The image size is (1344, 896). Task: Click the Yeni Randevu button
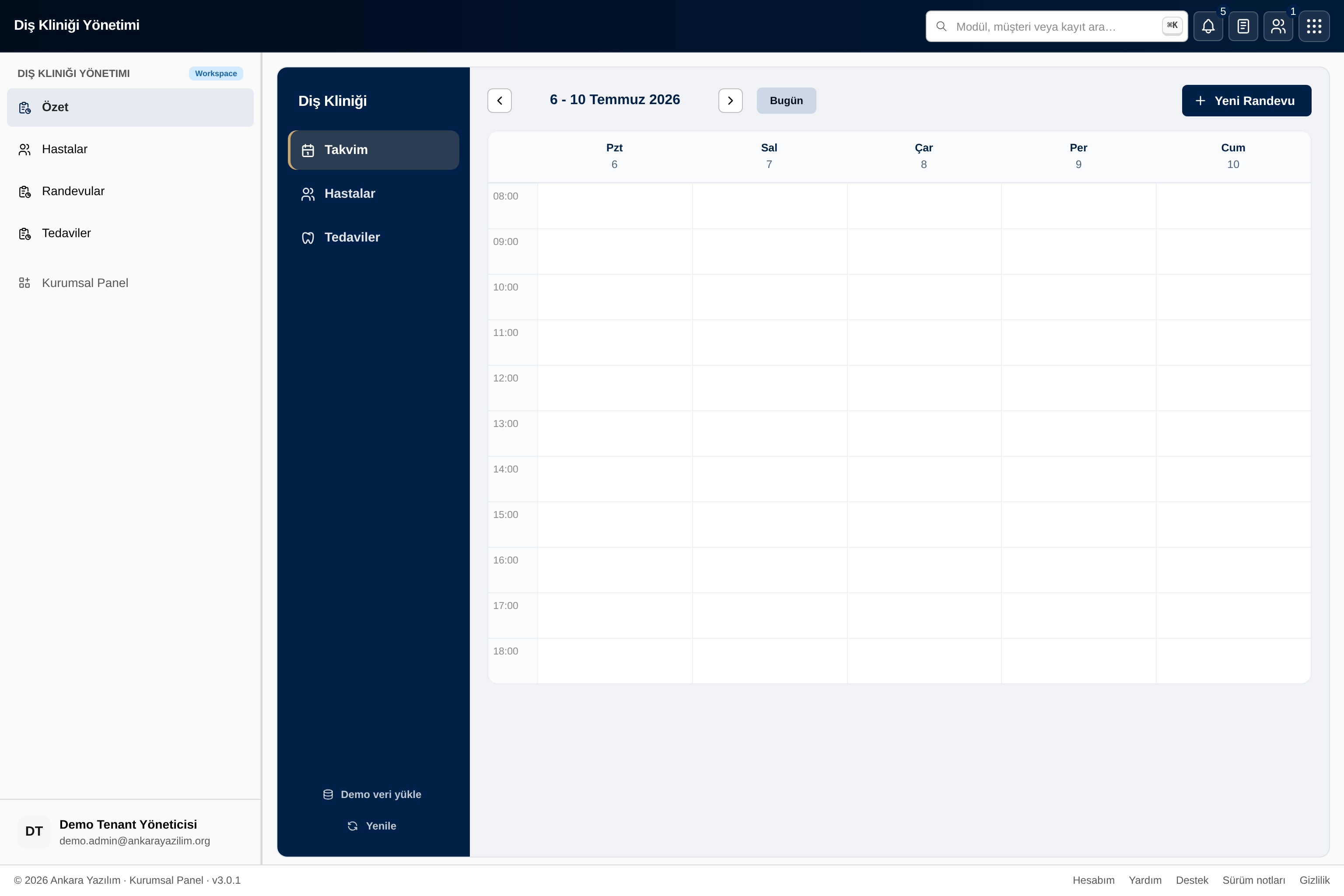[x=1246, y=101]
